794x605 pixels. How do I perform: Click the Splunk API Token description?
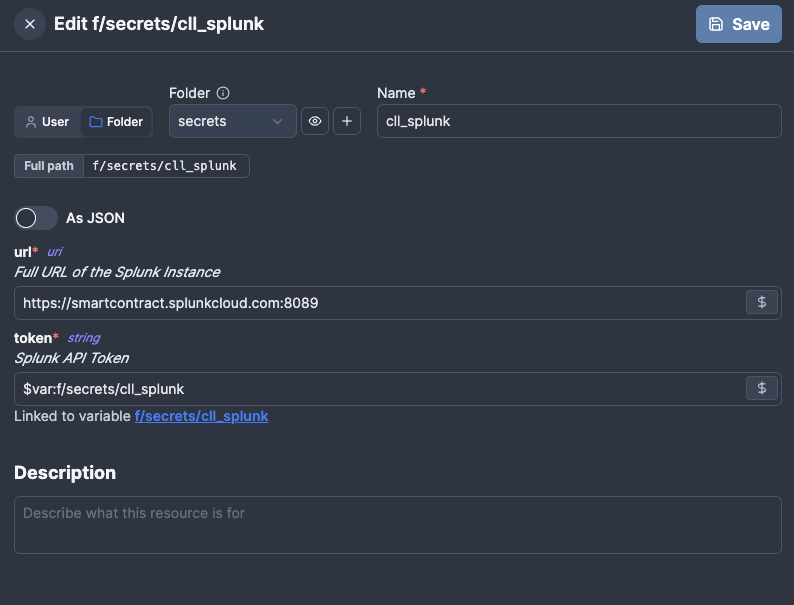(x=71, y=358)
